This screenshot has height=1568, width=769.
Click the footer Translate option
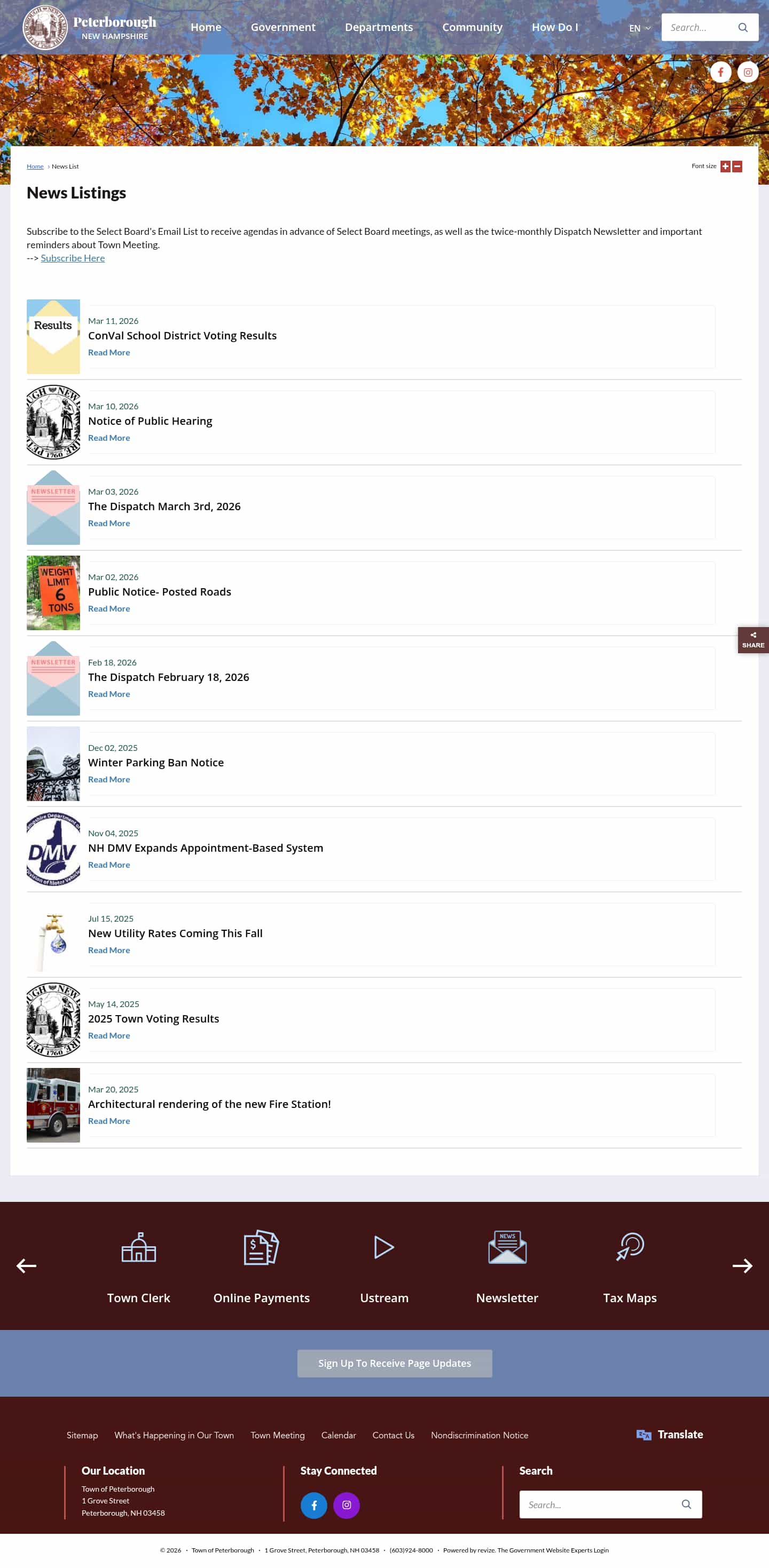click(669, 1434)
